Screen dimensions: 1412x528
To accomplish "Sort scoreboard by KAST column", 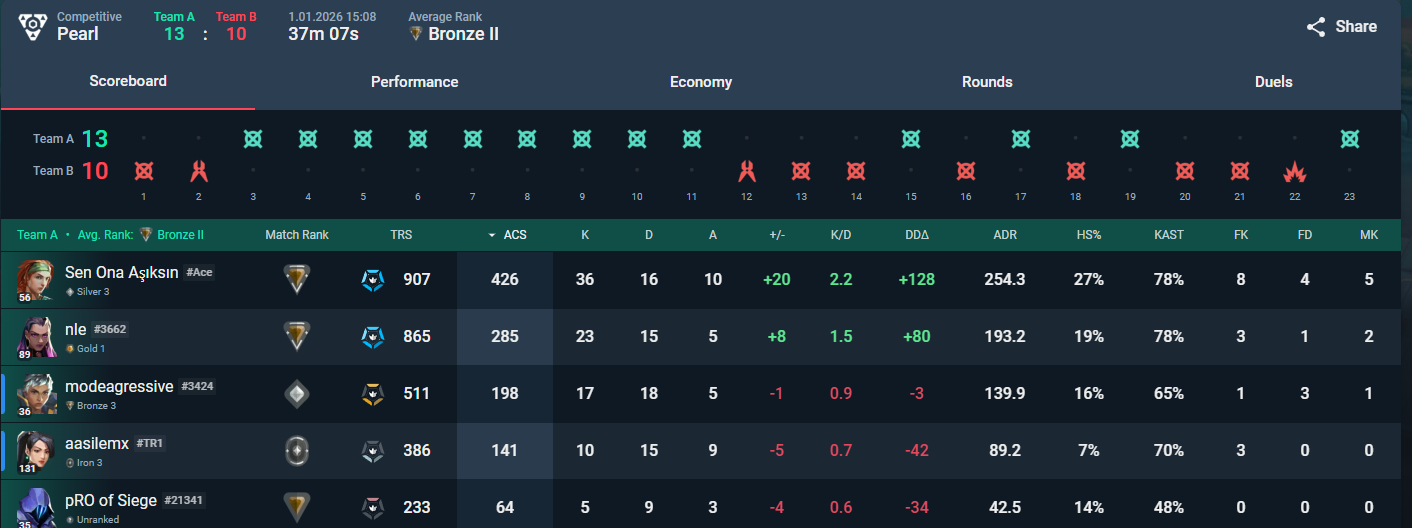I will (x=1168, y=235).
